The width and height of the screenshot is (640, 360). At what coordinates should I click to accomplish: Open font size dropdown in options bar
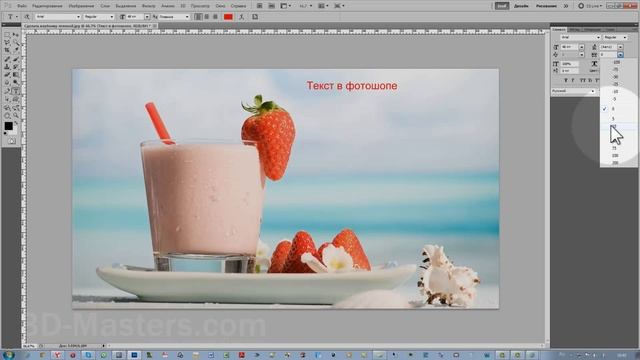pos(147,17)
